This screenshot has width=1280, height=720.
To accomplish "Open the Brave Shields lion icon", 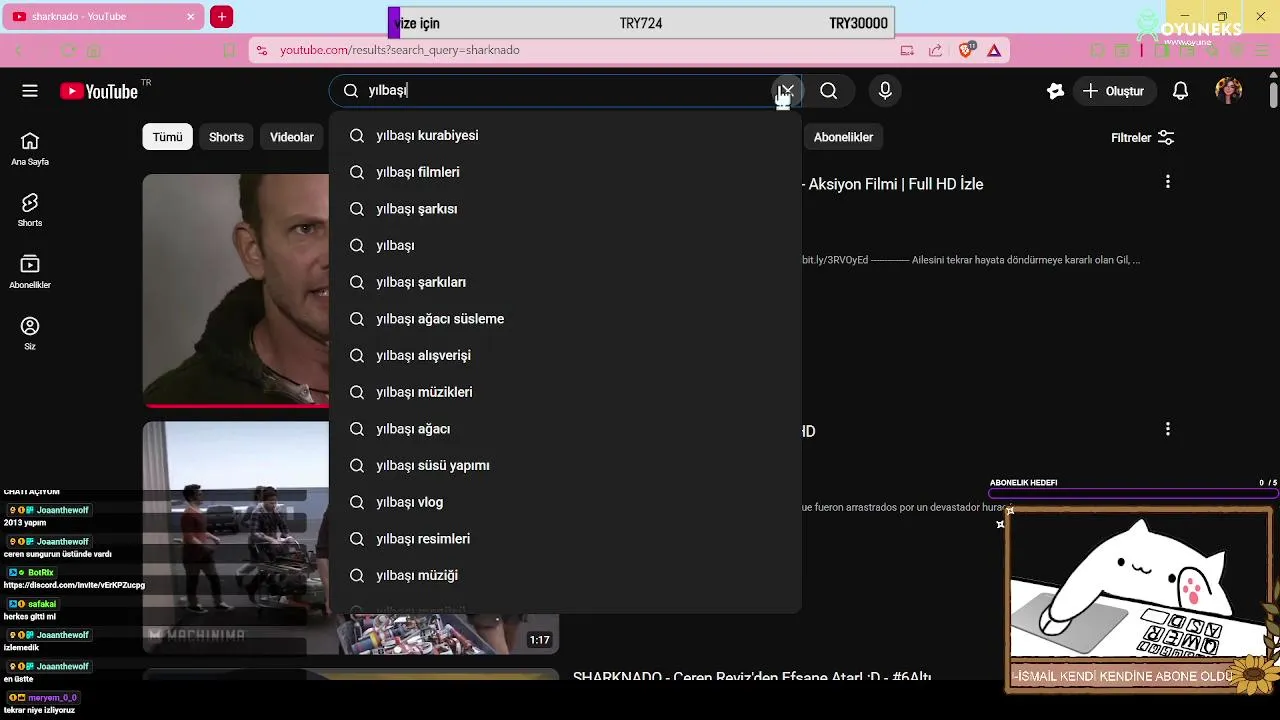I will coord(967,50).
